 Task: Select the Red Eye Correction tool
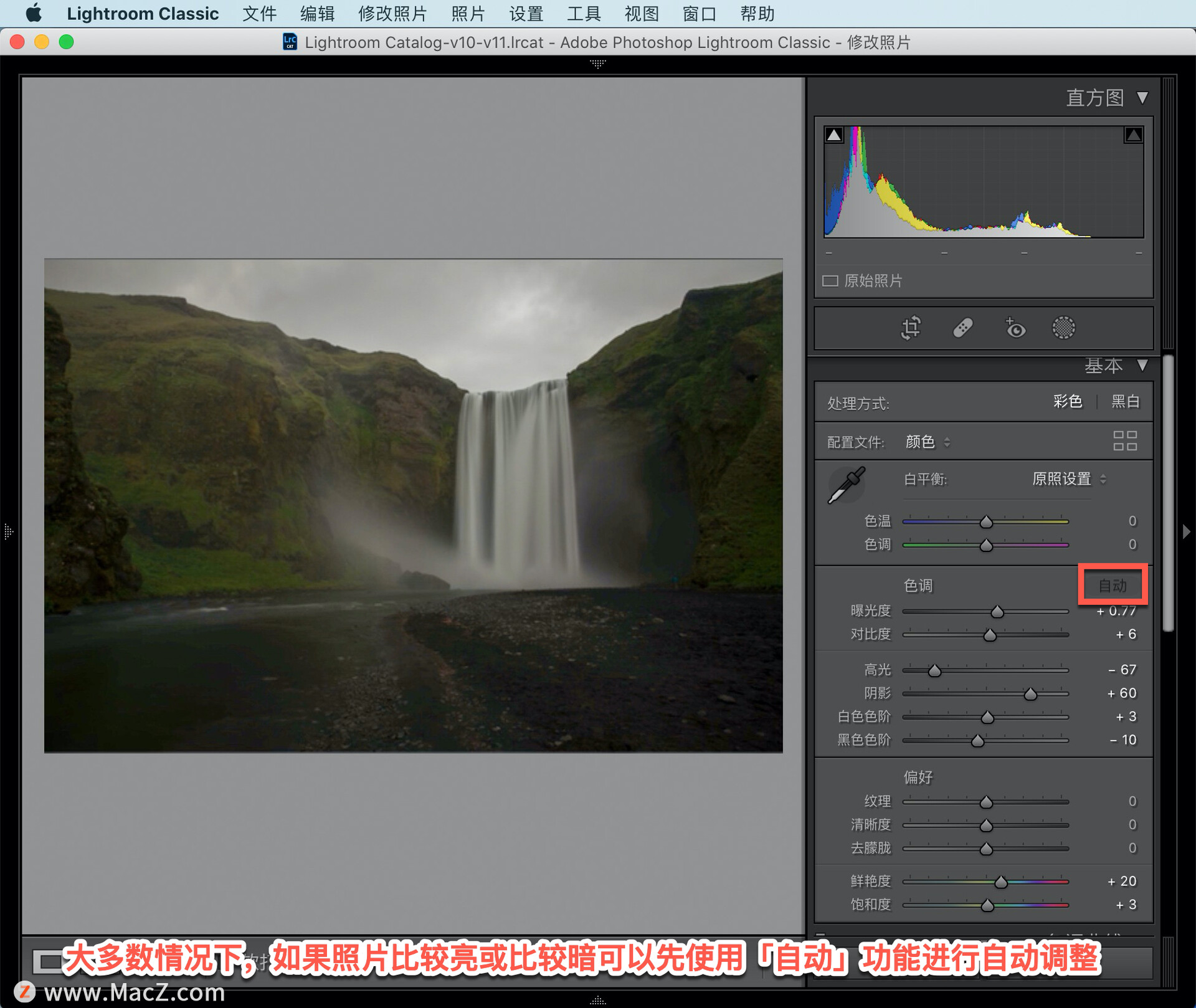pyautogui.click(x=1015, y=328)
